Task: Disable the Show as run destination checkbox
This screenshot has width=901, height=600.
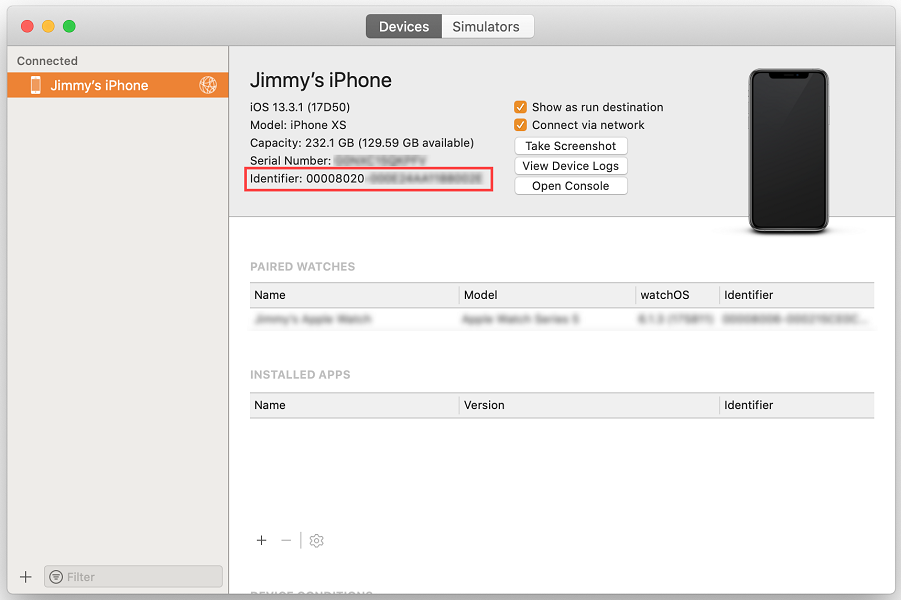Action: 520,107
